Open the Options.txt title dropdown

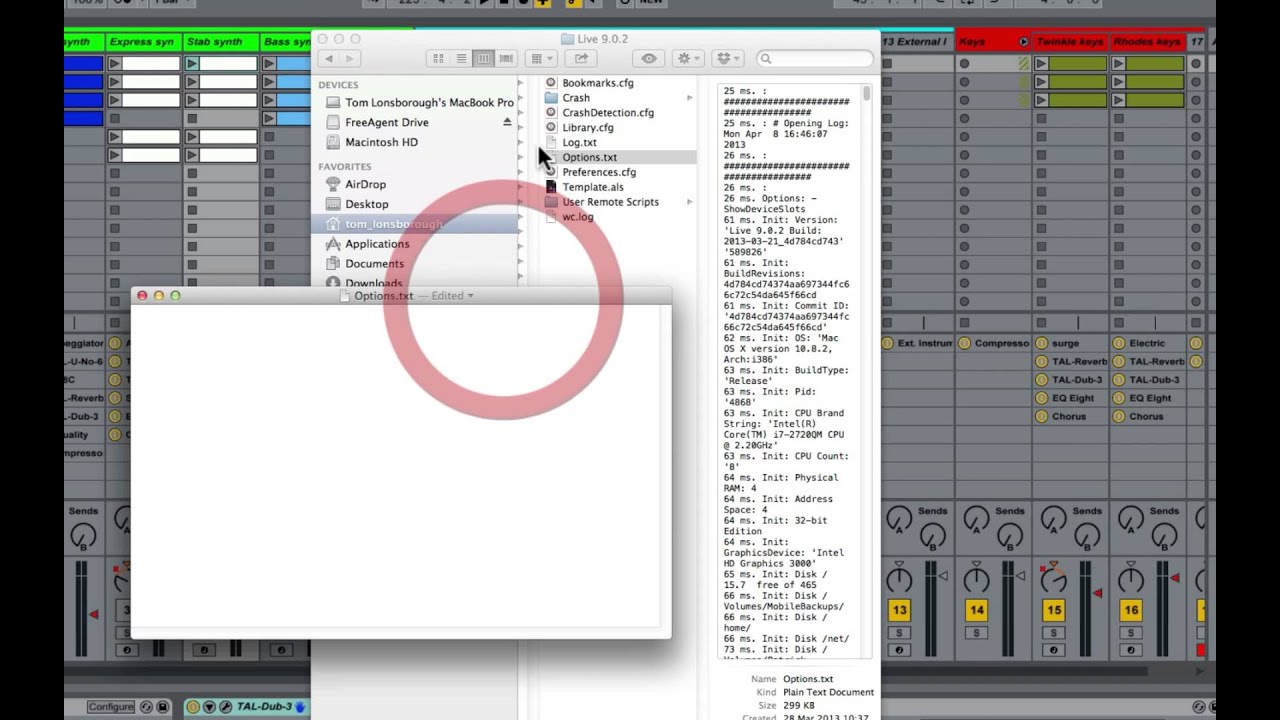[470, 296]
